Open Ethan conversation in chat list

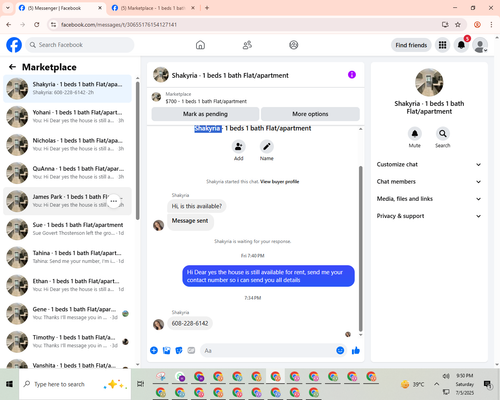coord(67,285)
